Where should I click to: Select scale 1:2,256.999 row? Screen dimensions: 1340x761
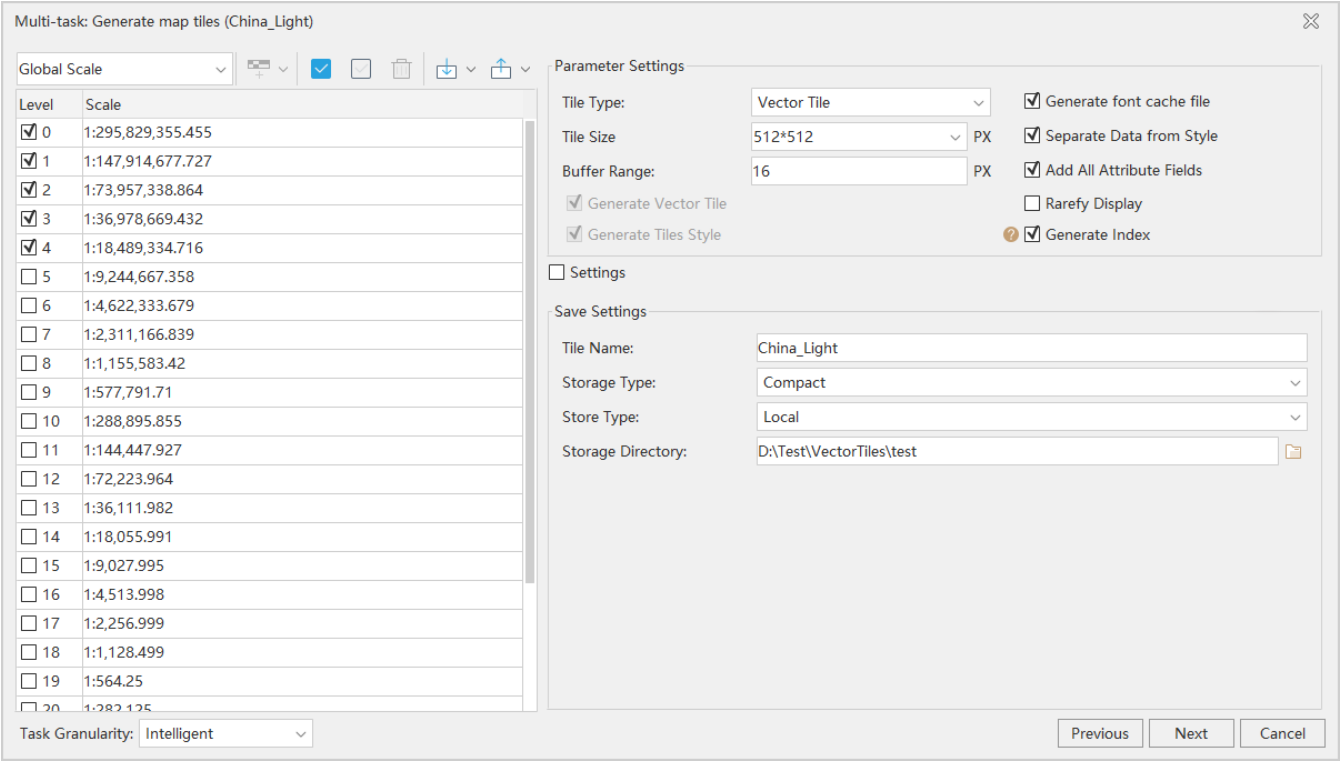pos(270,624)
